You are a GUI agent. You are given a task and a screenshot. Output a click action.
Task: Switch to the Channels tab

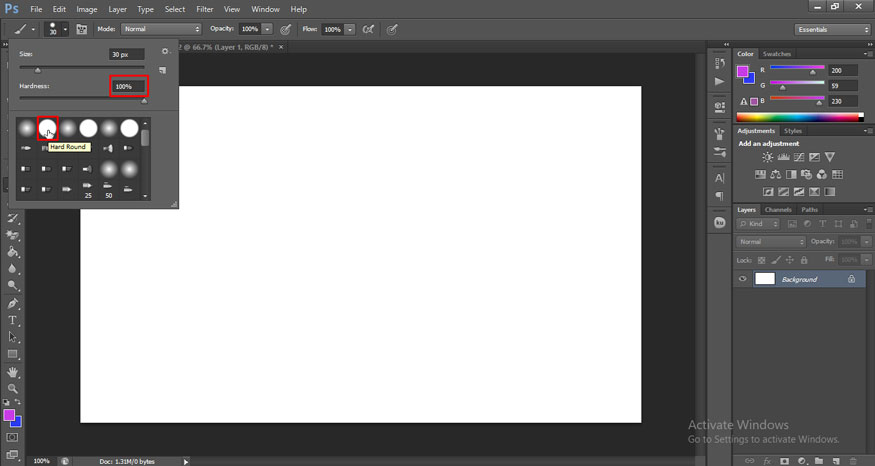coord(778,209)
